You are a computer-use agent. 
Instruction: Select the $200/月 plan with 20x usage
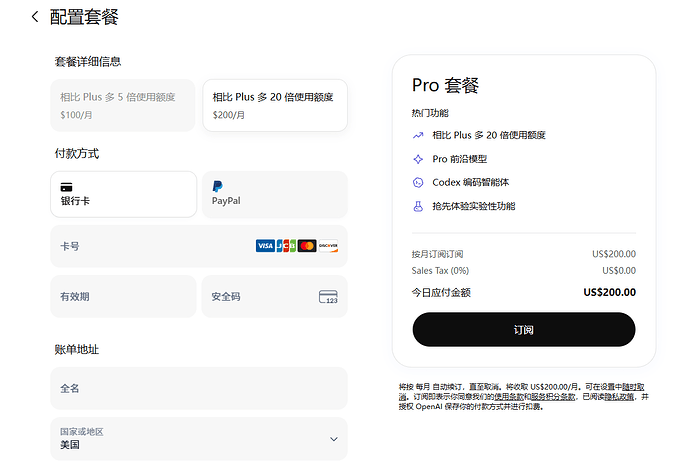[x=275, y=106]
